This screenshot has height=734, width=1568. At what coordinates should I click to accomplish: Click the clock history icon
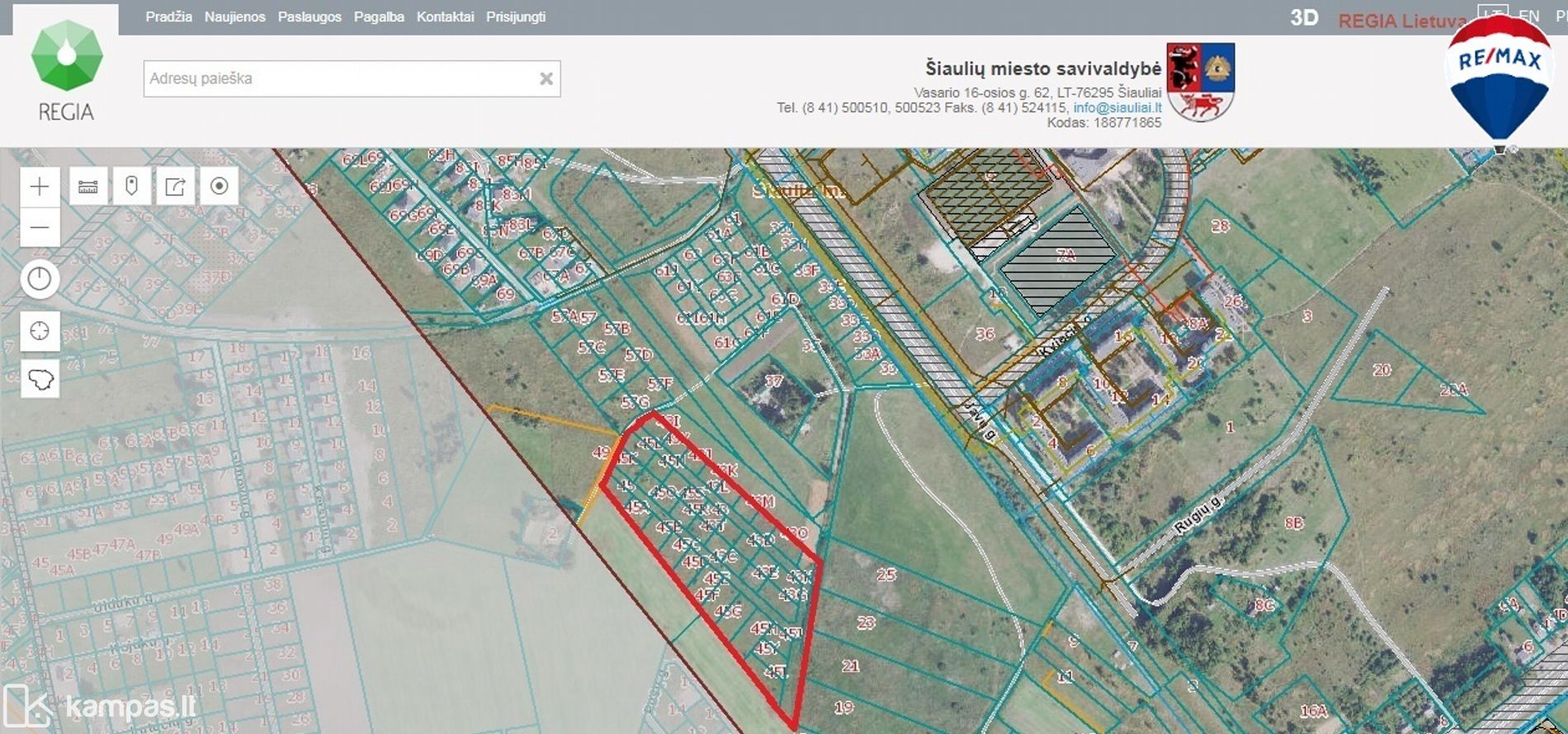pos(40,279)
